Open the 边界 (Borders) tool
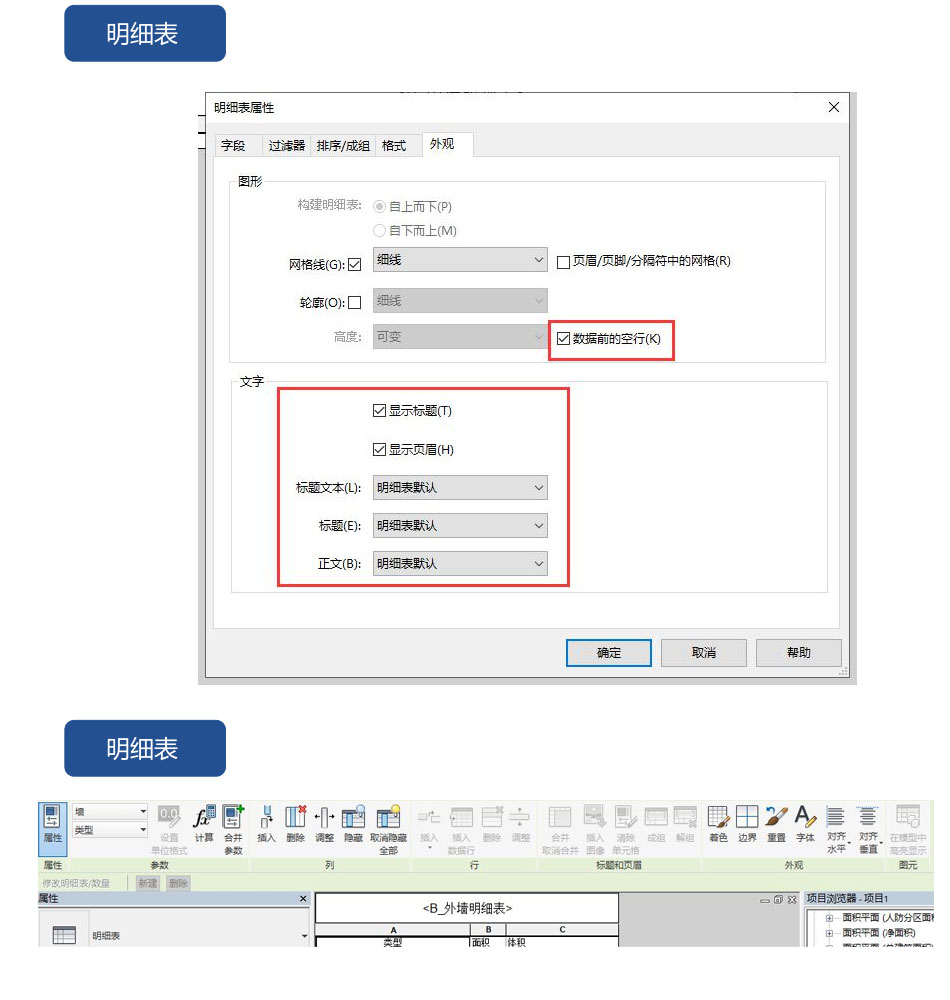The image size is (950, 1000). pyautogui.click(x=747, y=822)
